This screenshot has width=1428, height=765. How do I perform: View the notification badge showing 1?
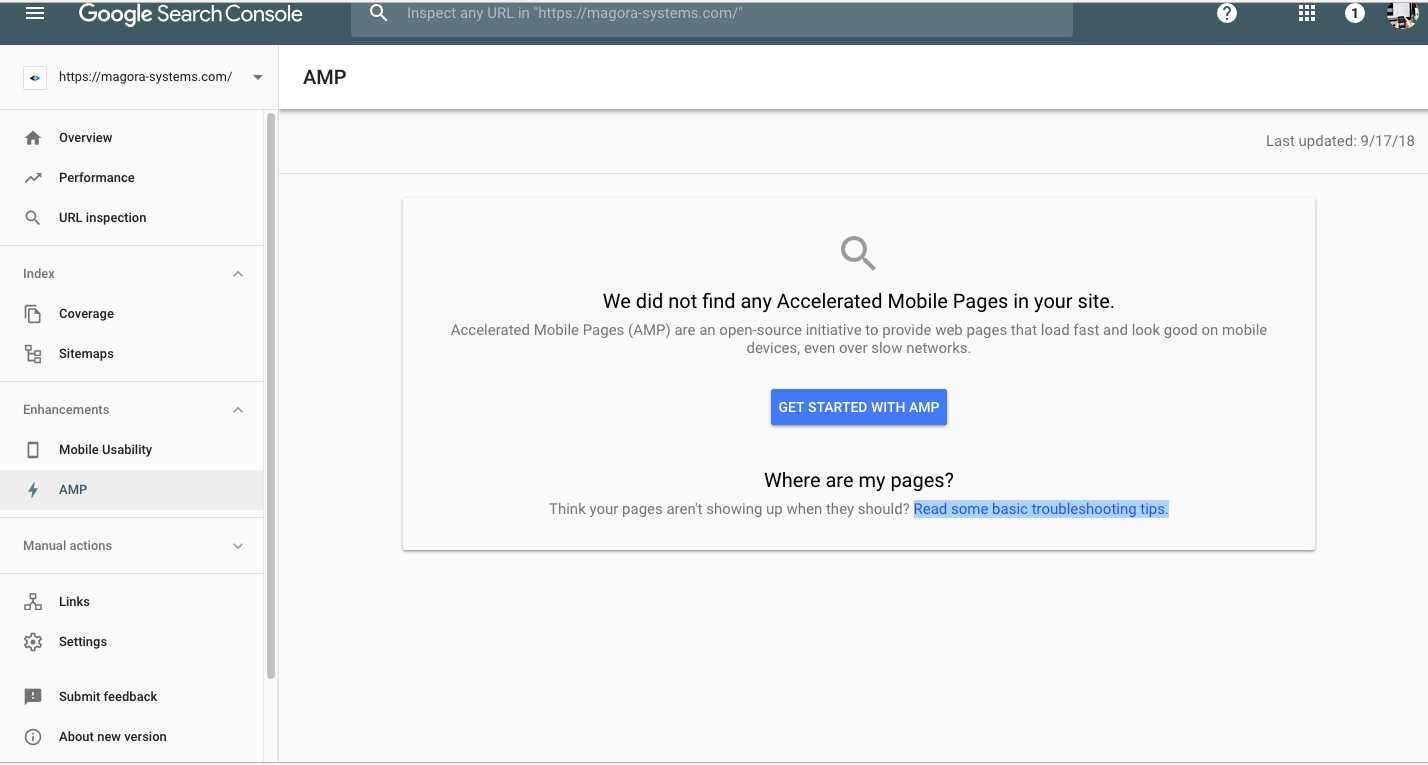point(1355,14)
